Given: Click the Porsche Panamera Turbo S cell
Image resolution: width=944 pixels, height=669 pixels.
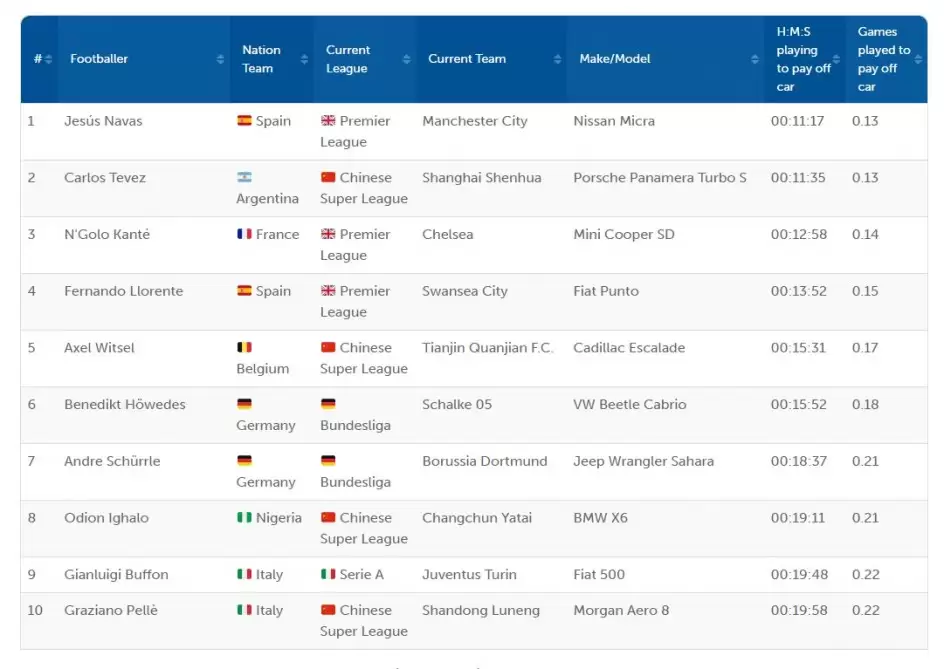Looking at the screenshot, I should 659,178.
